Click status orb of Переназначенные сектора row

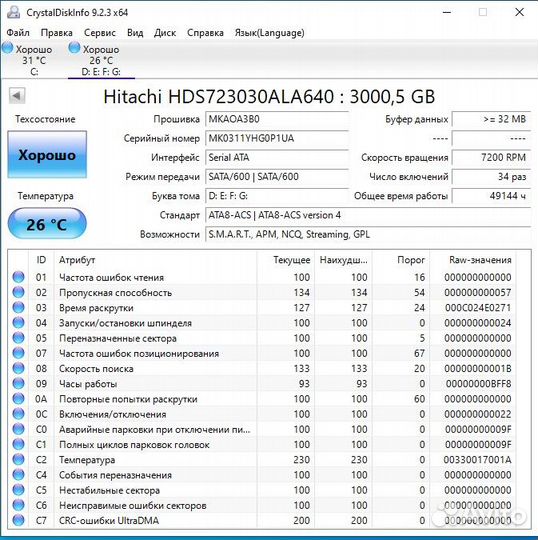[x=18, y=338]
